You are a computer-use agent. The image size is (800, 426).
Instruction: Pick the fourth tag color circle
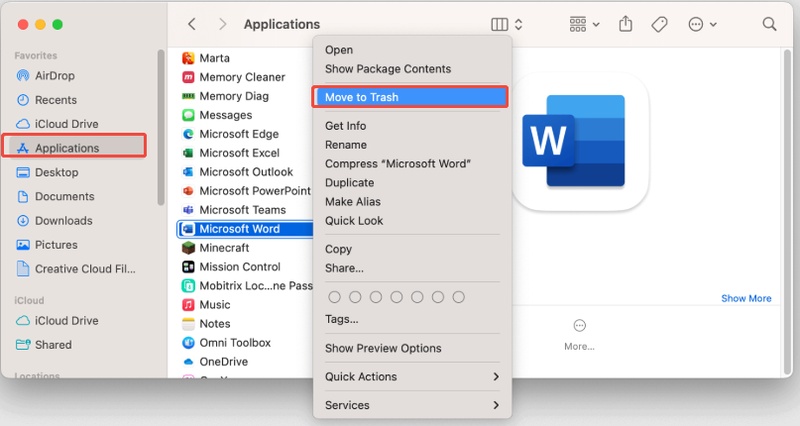coord(396,297)
